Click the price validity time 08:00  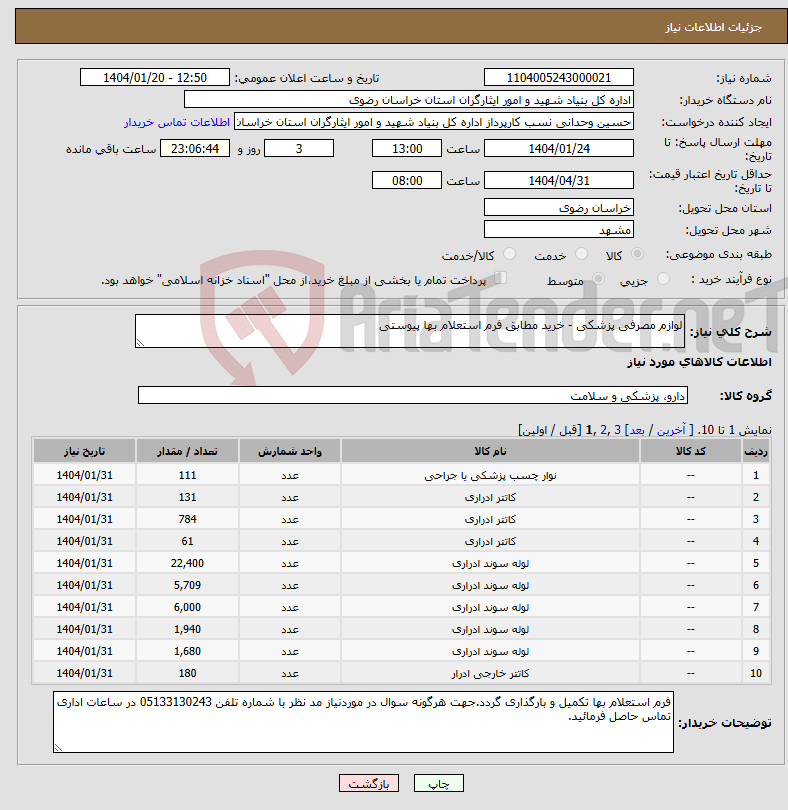pyautogui.click(x=407, y=181)
